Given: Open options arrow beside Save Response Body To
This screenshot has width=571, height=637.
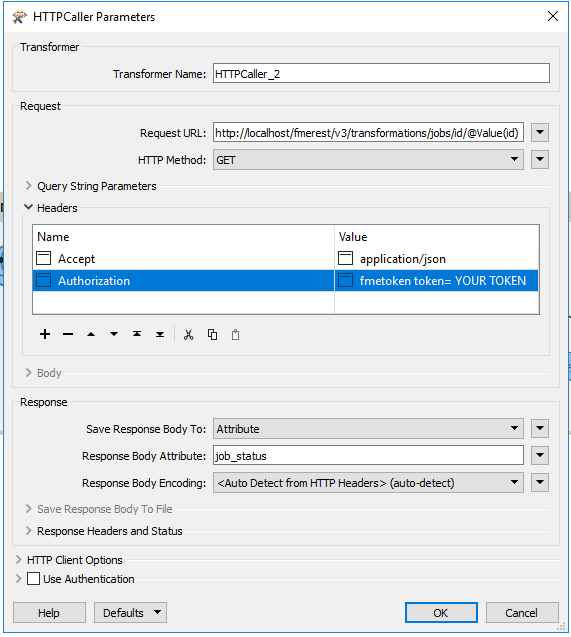Looking at the screenshot, I should (x=540, y=428).
